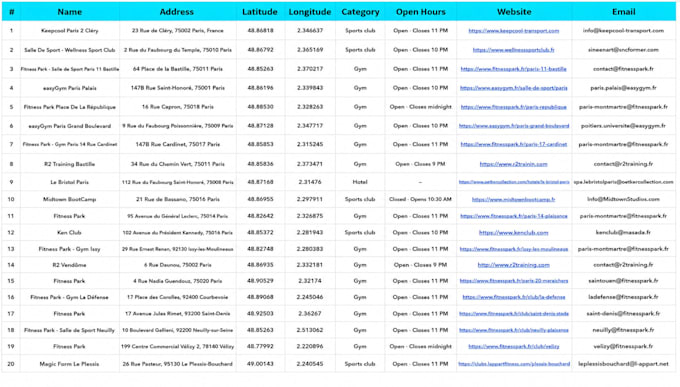Visit the fitnesspark.fr issy-les-moulineaux link
The height and width of the screenshot is (387, 680).
point(513,249)
